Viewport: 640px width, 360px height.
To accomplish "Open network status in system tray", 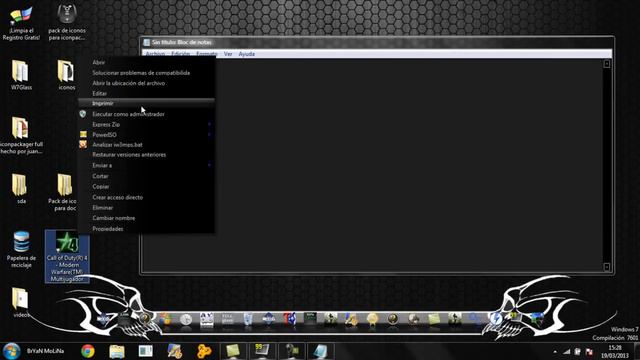I will coord(567,351).
